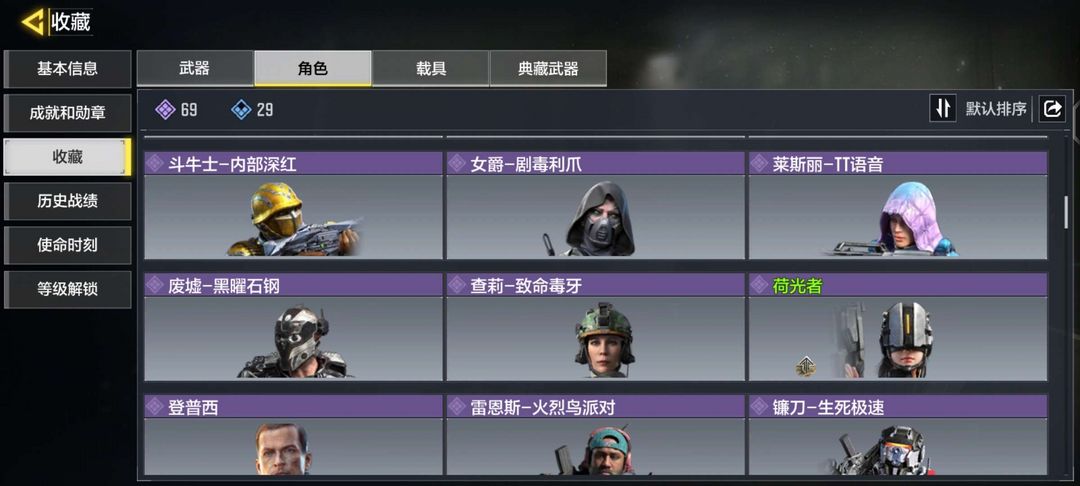Viewport: 1080px width, 486px height.
Task: Click the emblem badge on 荷光者 card
Action: 805,366
